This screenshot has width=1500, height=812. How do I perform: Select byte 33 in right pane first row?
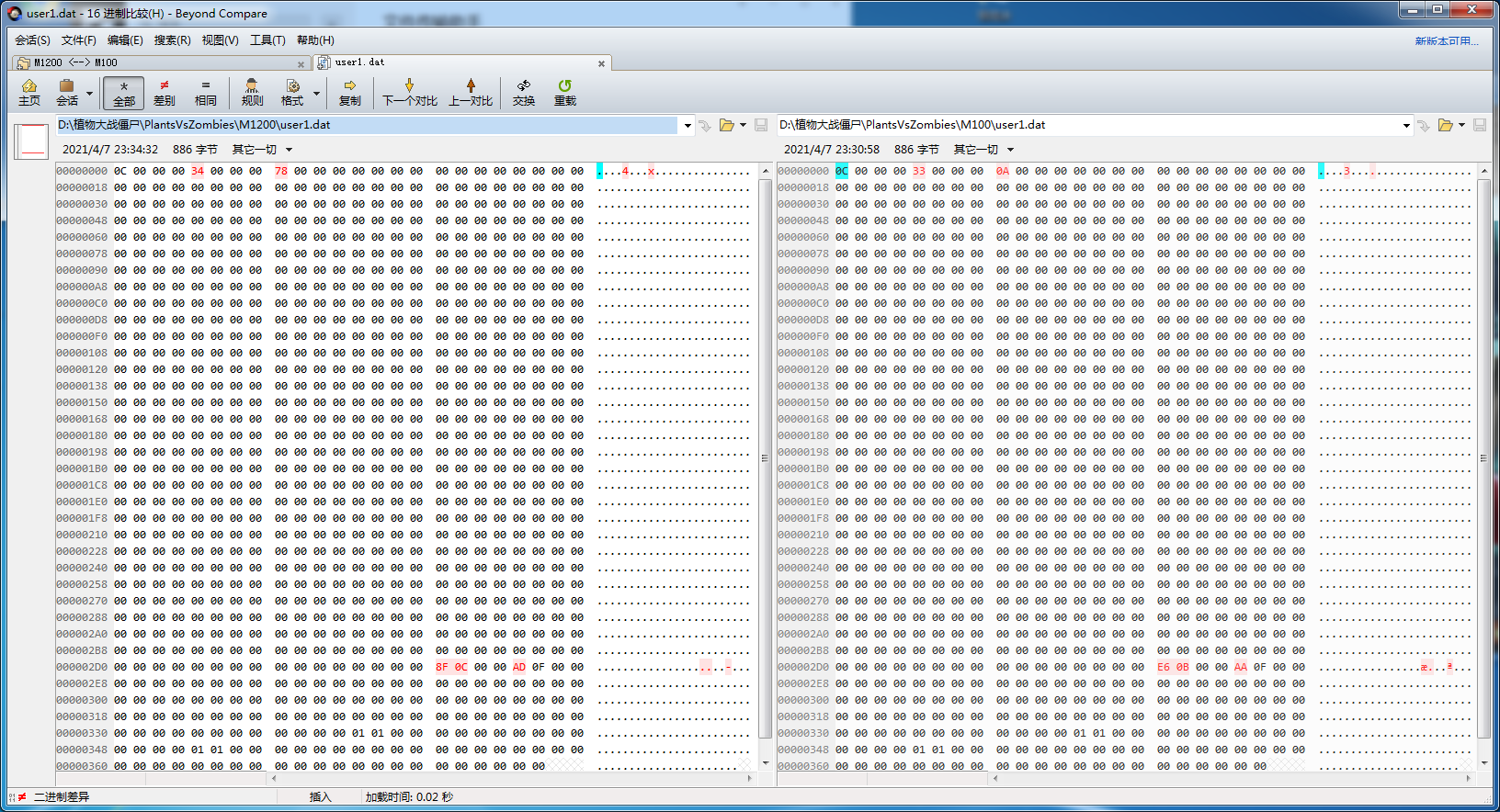919,171
